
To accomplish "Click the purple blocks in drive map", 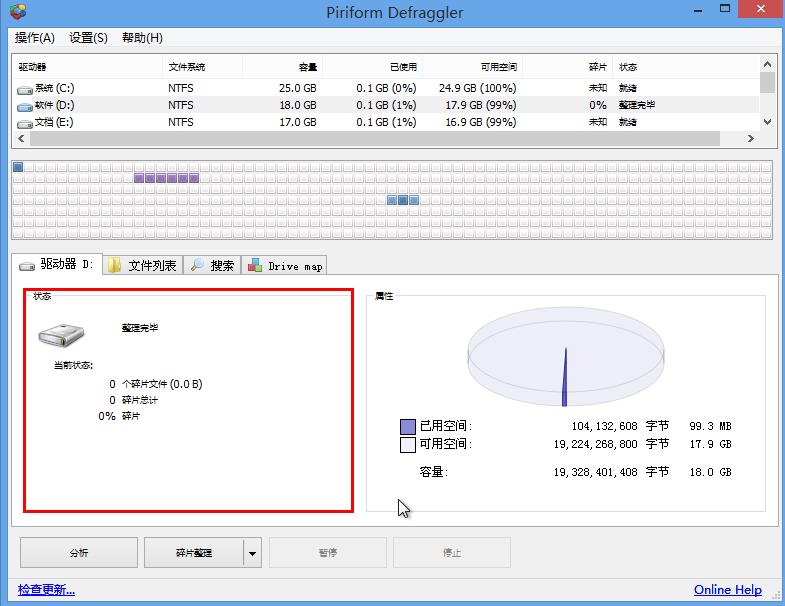I will tap(166, 178).
